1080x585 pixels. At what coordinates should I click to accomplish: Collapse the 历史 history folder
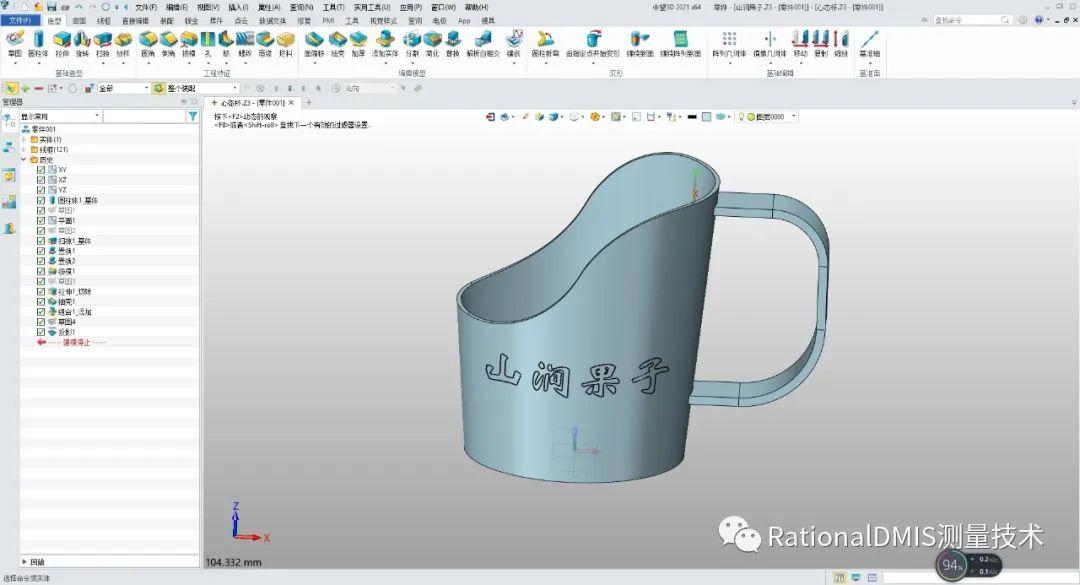point(24,160)
